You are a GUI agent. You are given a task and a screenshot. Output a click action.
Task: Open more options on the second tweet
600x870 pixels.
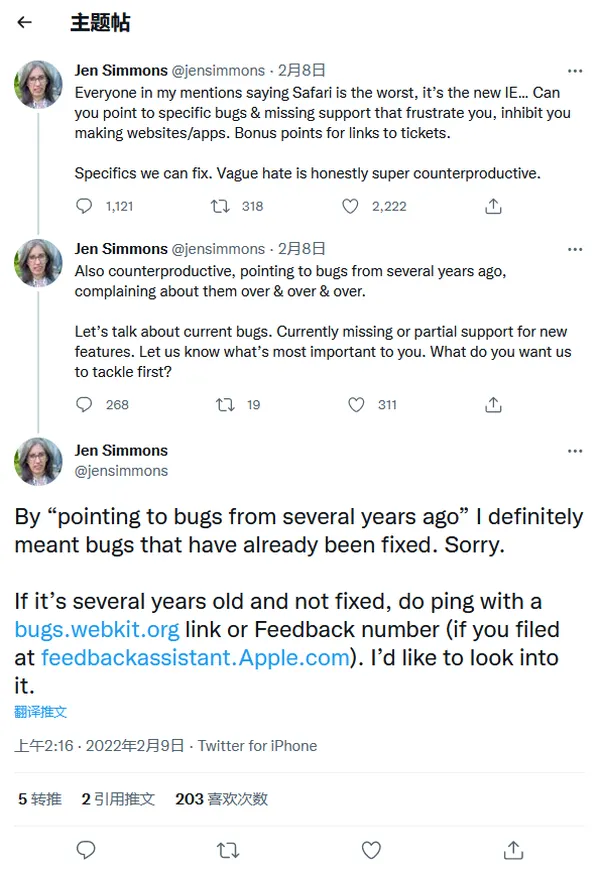click(x=575, y=249)
